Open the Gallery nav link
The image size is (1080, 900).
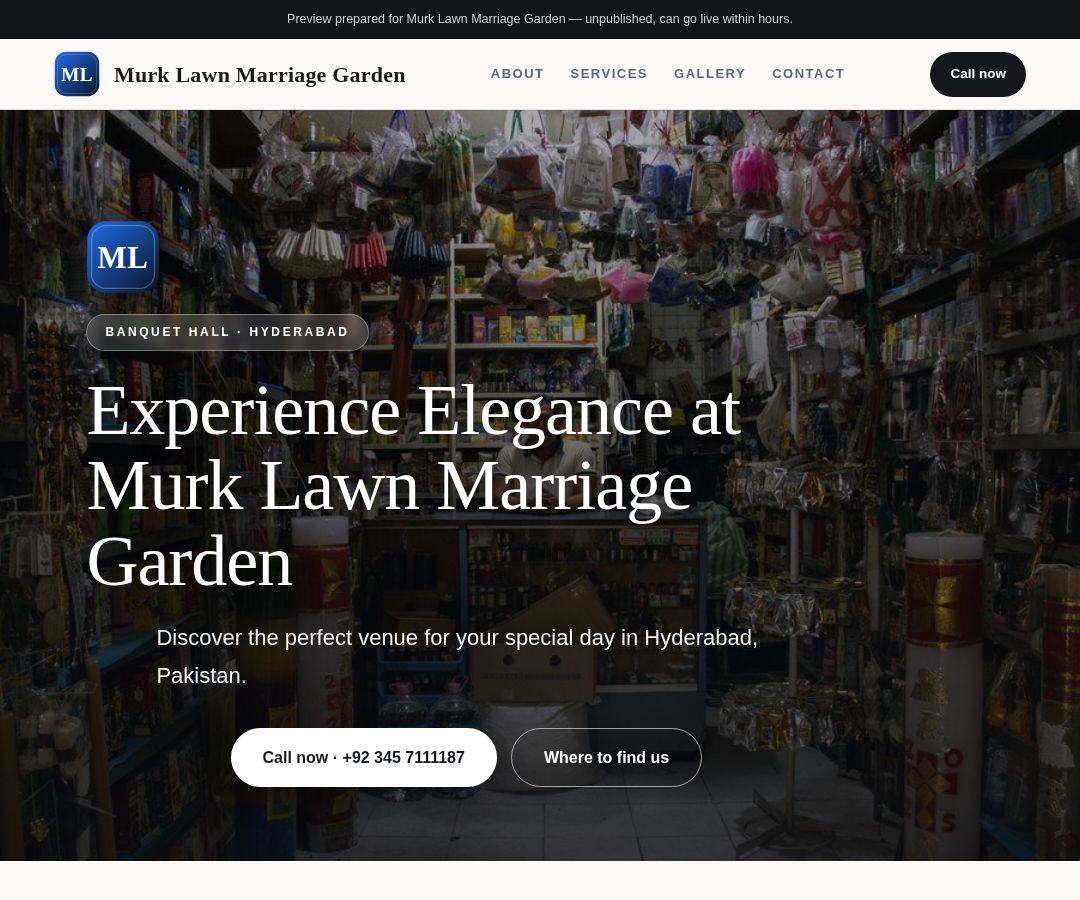point(709,74)
